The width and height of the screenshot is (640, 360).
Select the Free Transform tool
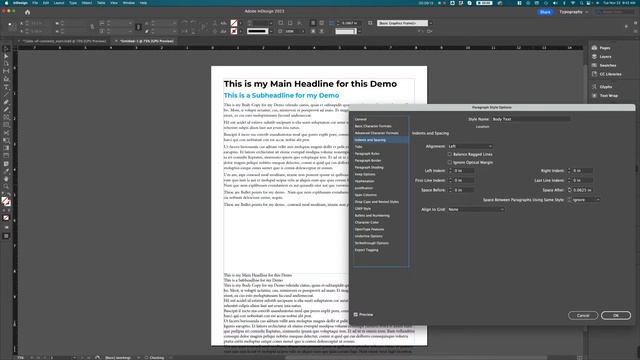click(x=6, y=140)
